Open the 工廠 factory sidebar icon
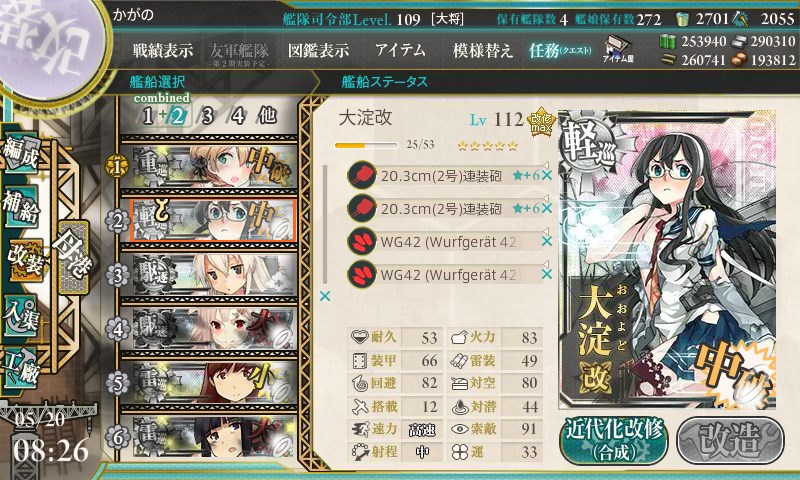This screenshot has width=800, height=480. pos(21,368)
